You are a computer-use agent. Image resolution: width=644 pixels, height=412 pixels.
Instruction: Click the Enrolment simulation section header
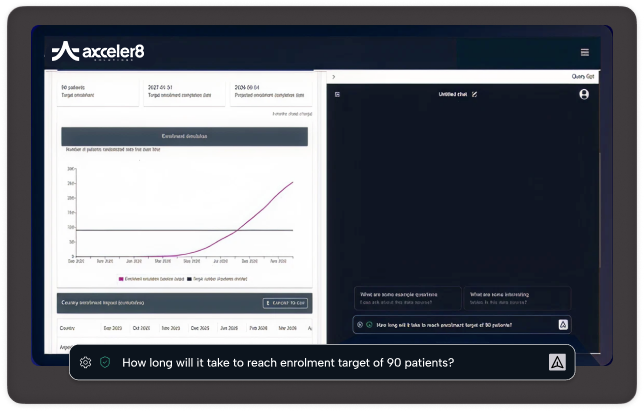(x=185, y=135)
